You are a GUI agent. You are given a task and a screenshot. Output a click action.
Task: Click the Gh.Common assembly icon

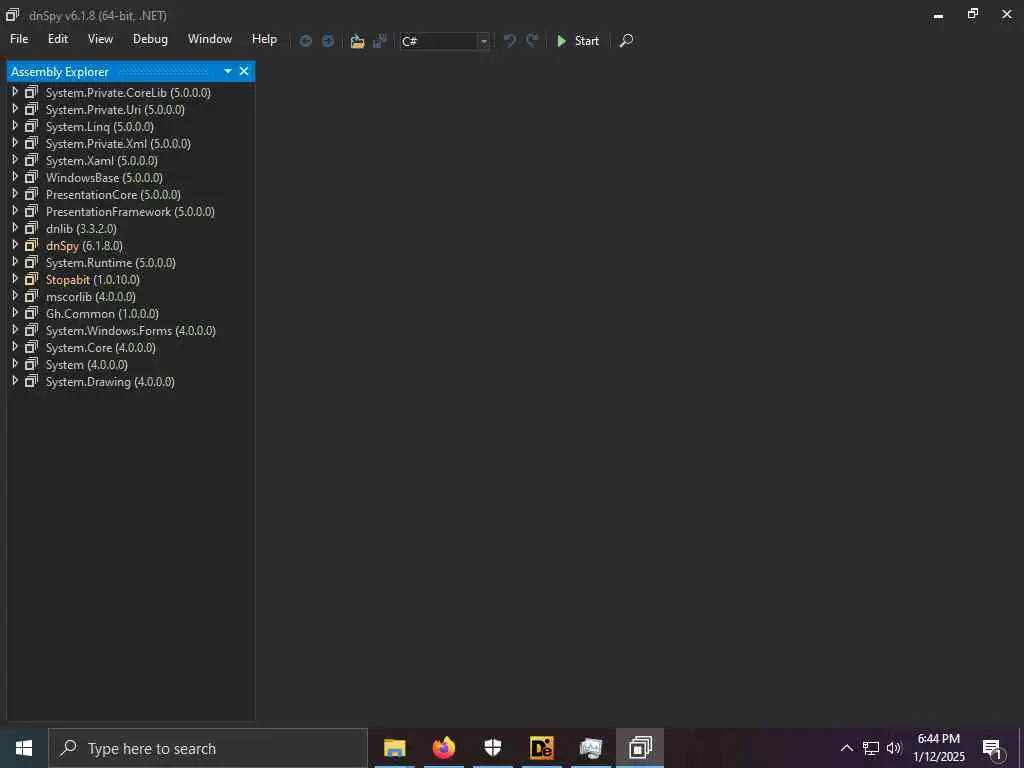31,313
